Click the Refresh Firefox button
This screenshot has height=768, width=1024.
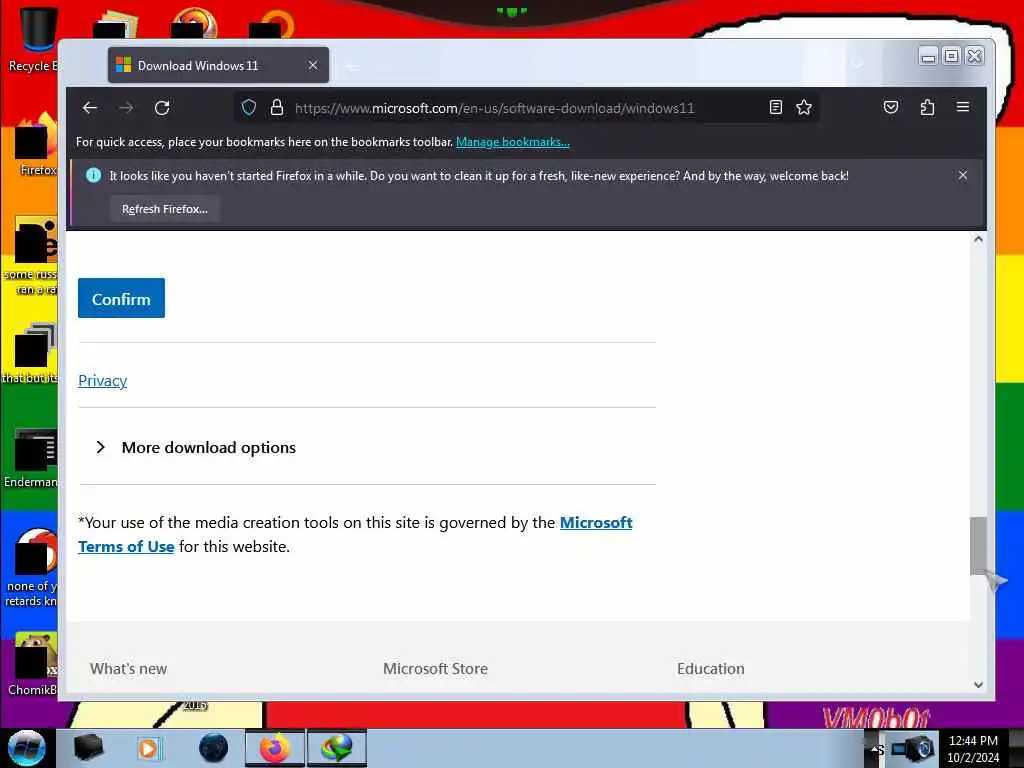(x=165, y=209)
